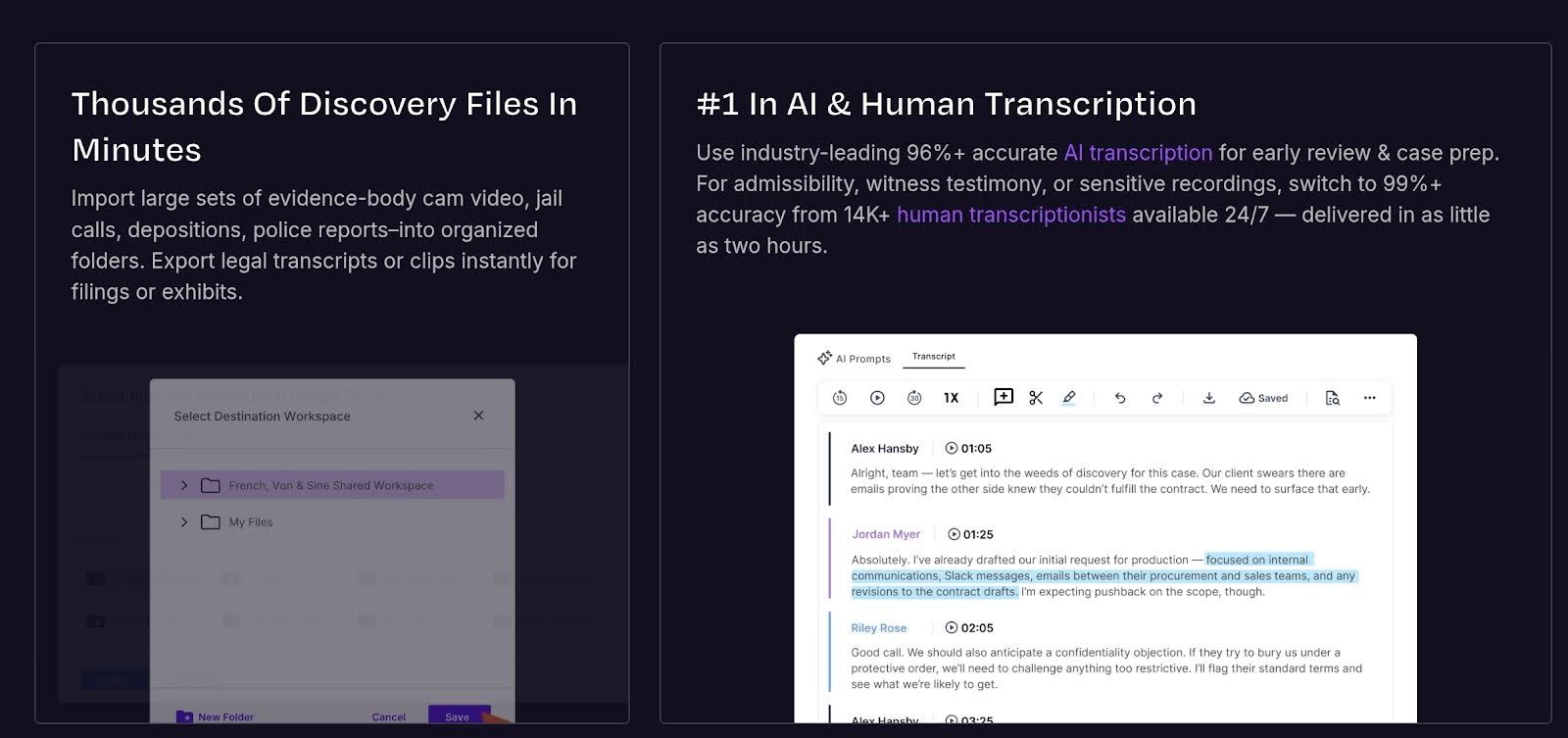Open the three-dot more options menu

pyautogui.click(x=1370, y=398)
